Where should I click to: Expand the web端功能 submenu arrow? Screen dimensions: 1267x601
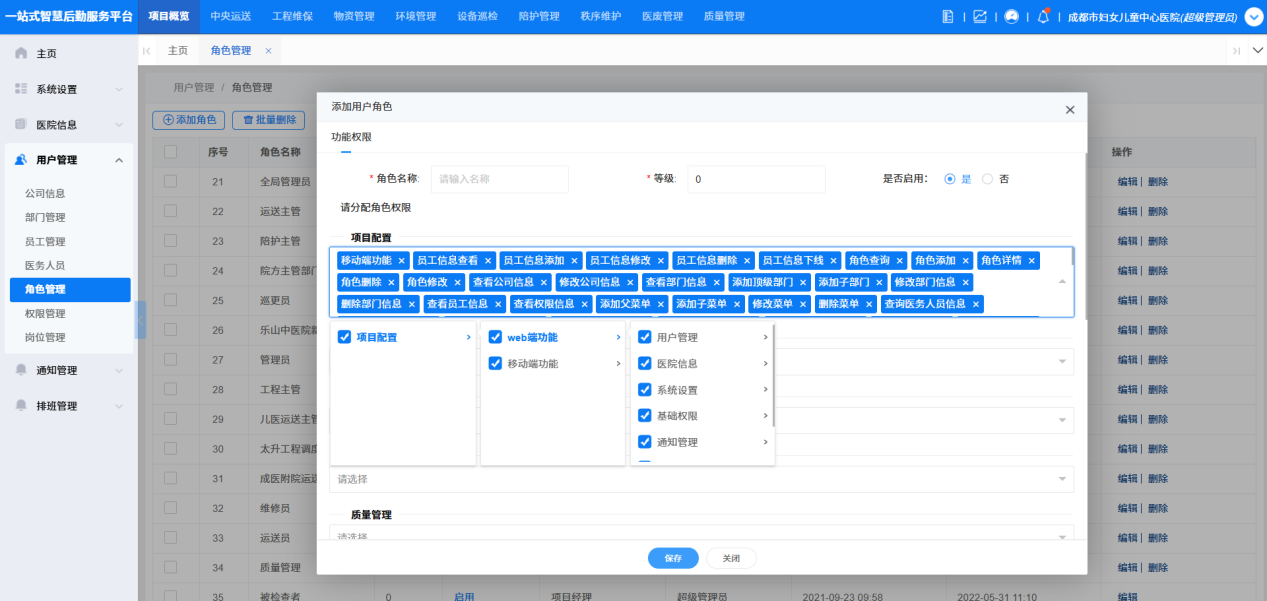618,338
